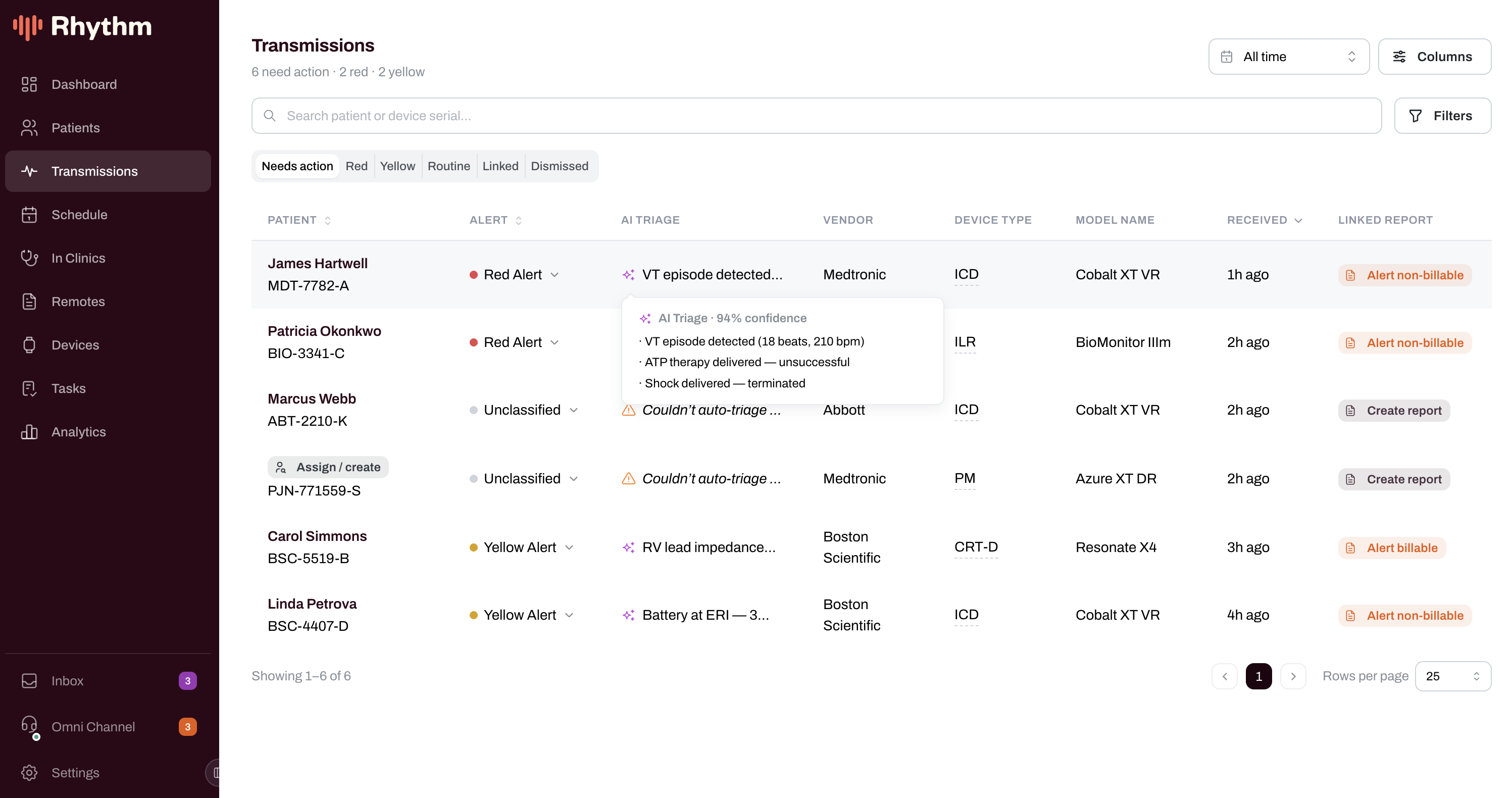The height and width of the screenshot is (798, 1512).
Task: Switch to the Red tab
Action: 356,166
